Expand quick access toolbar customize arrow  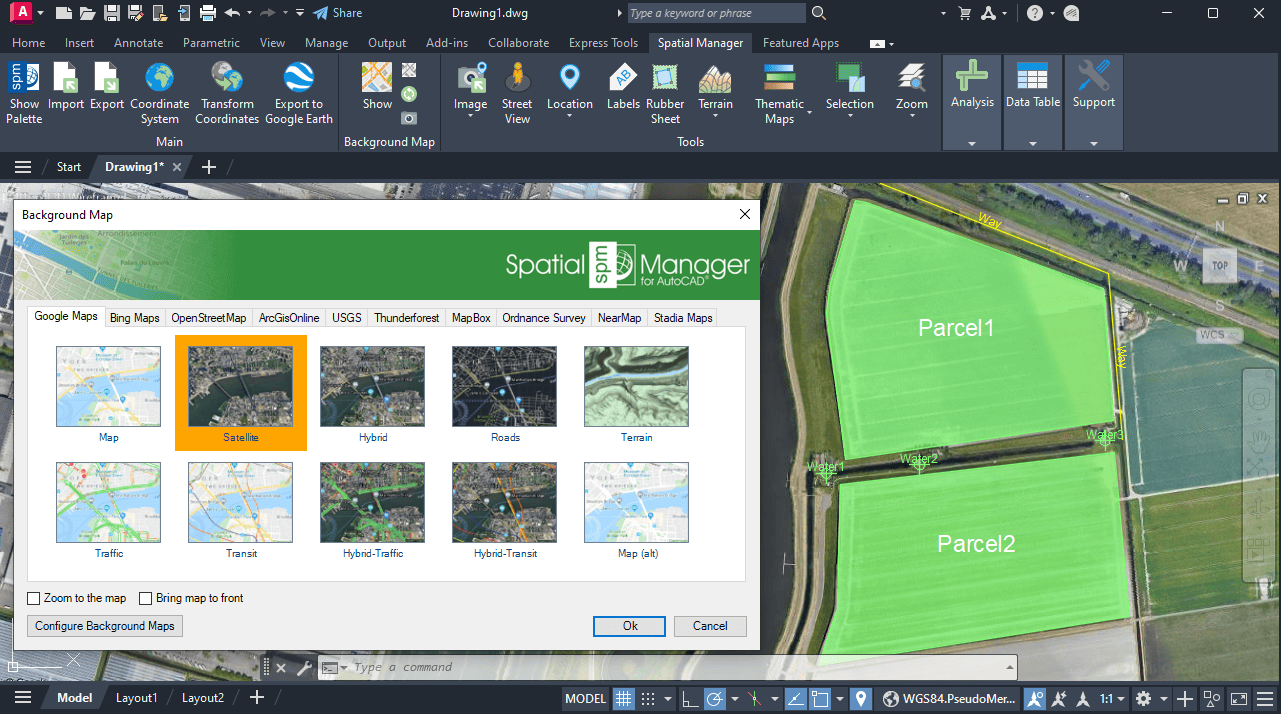pyautogui.click(x=300, y=13)
